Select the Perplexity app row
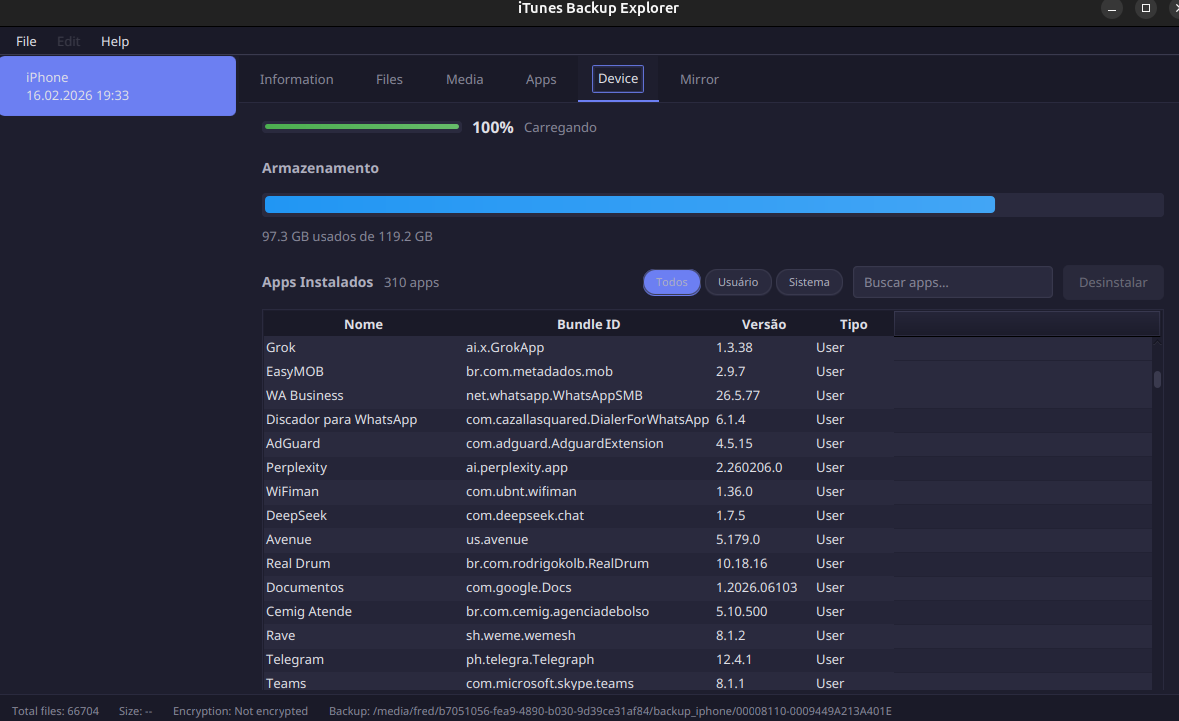 click(x=707, y=468)
